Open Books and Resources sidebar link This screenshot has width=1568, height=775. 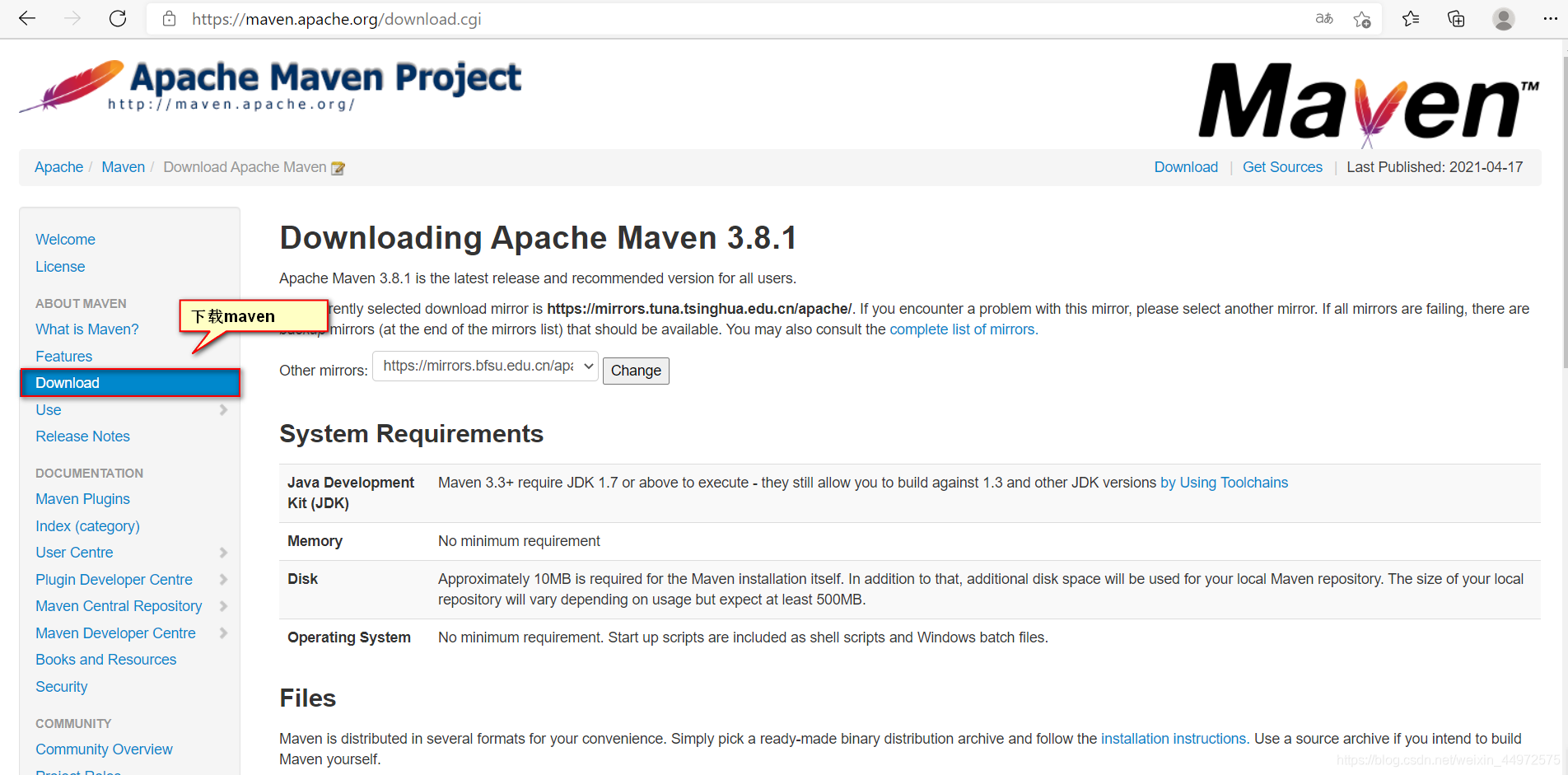[105, 660]
